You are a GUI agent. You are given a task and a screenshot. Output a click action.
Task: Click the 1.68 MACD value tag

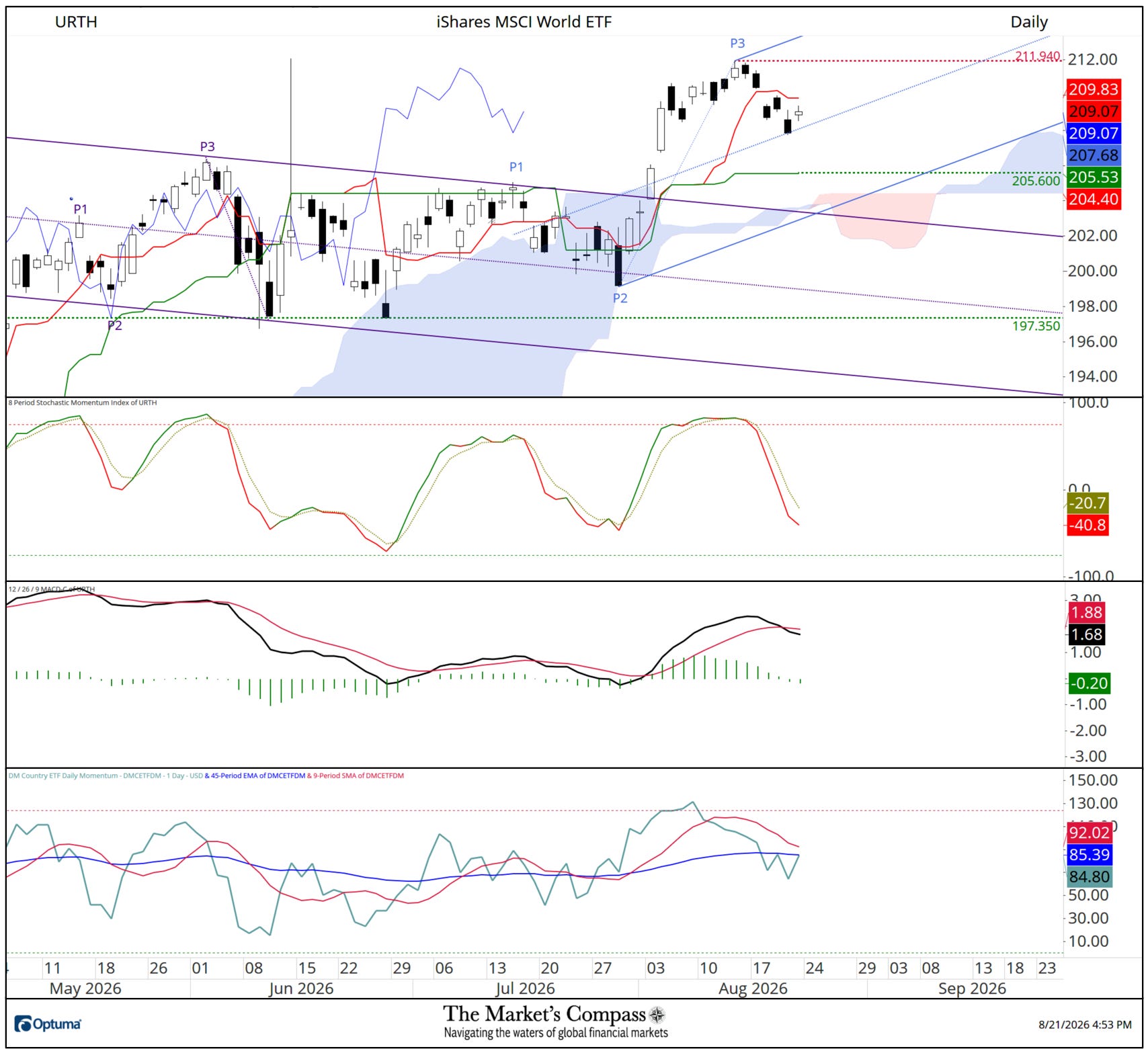pyautogui.click(x=1086, y=634)
